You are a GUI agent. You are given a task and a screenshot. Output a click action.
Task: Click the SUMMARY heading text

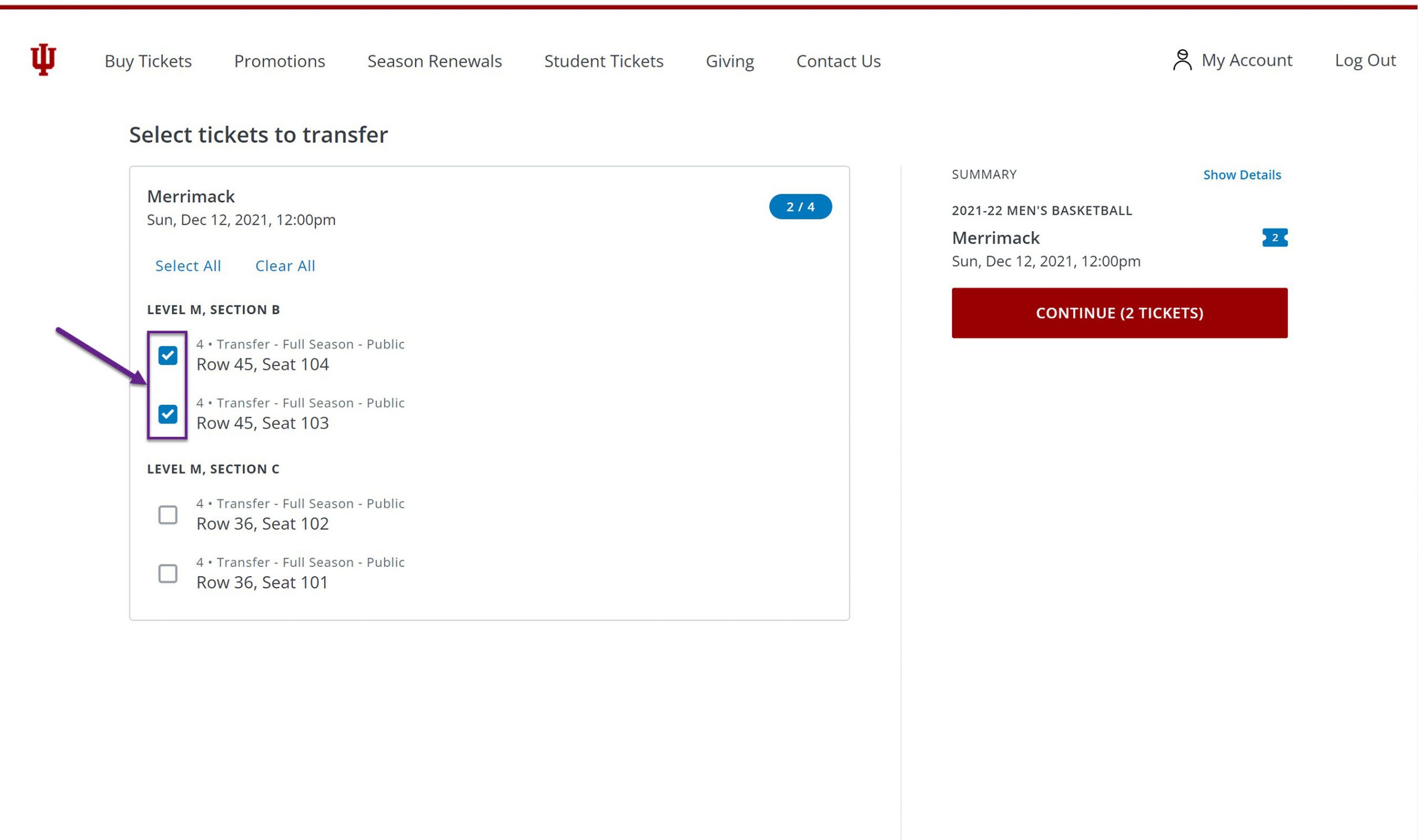click(x=984, y=174)
